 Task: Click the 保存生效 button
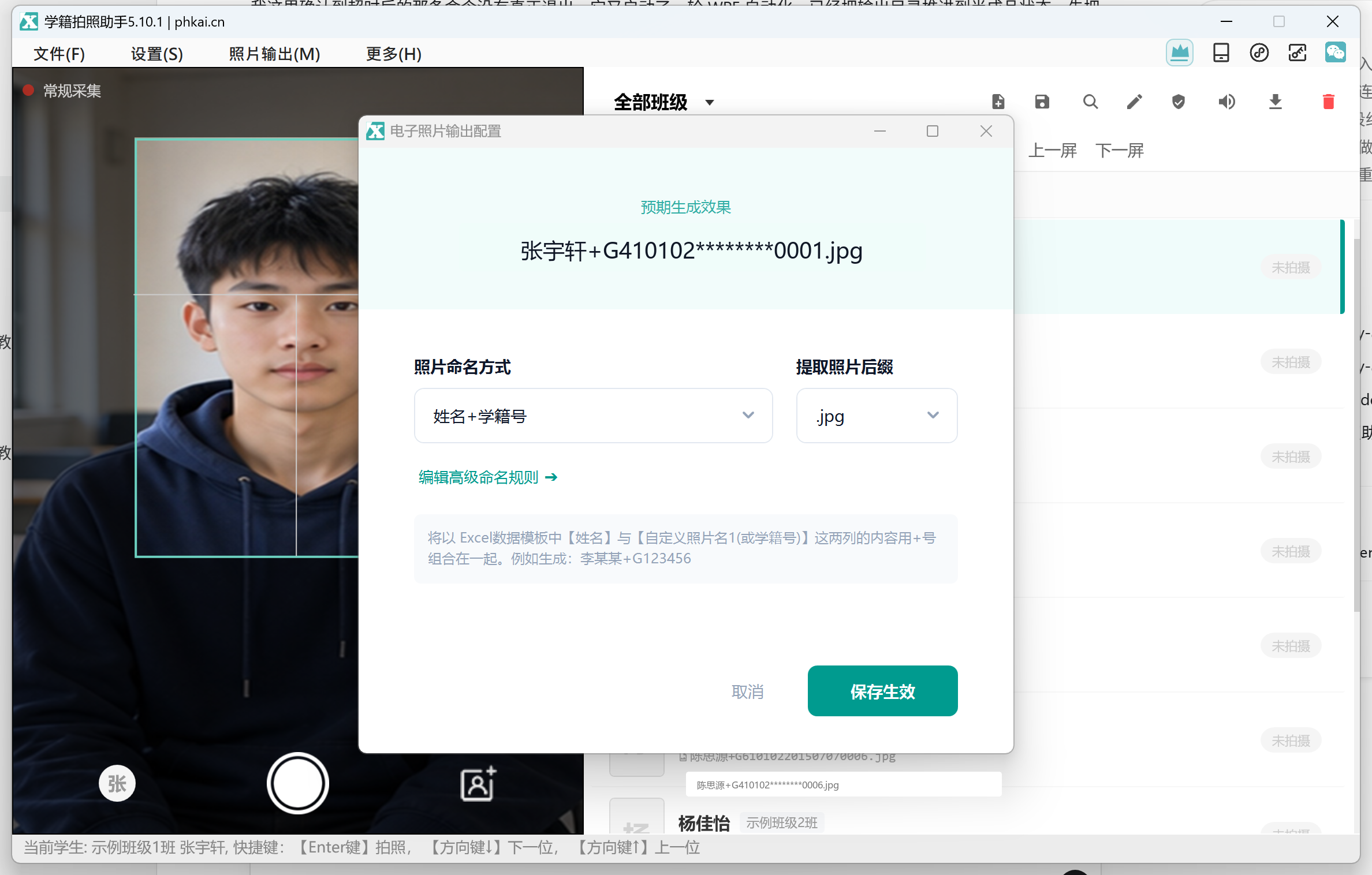click(882, 691)
